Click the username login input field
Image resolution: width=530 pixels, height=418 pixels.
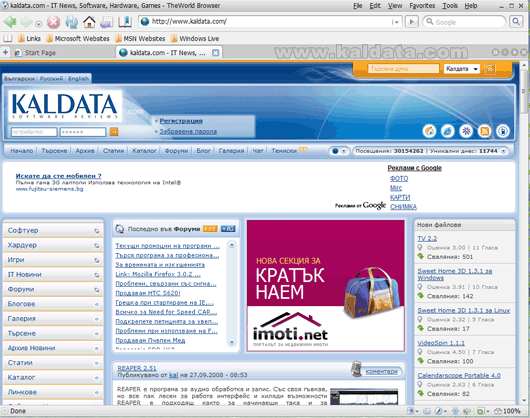34,132
